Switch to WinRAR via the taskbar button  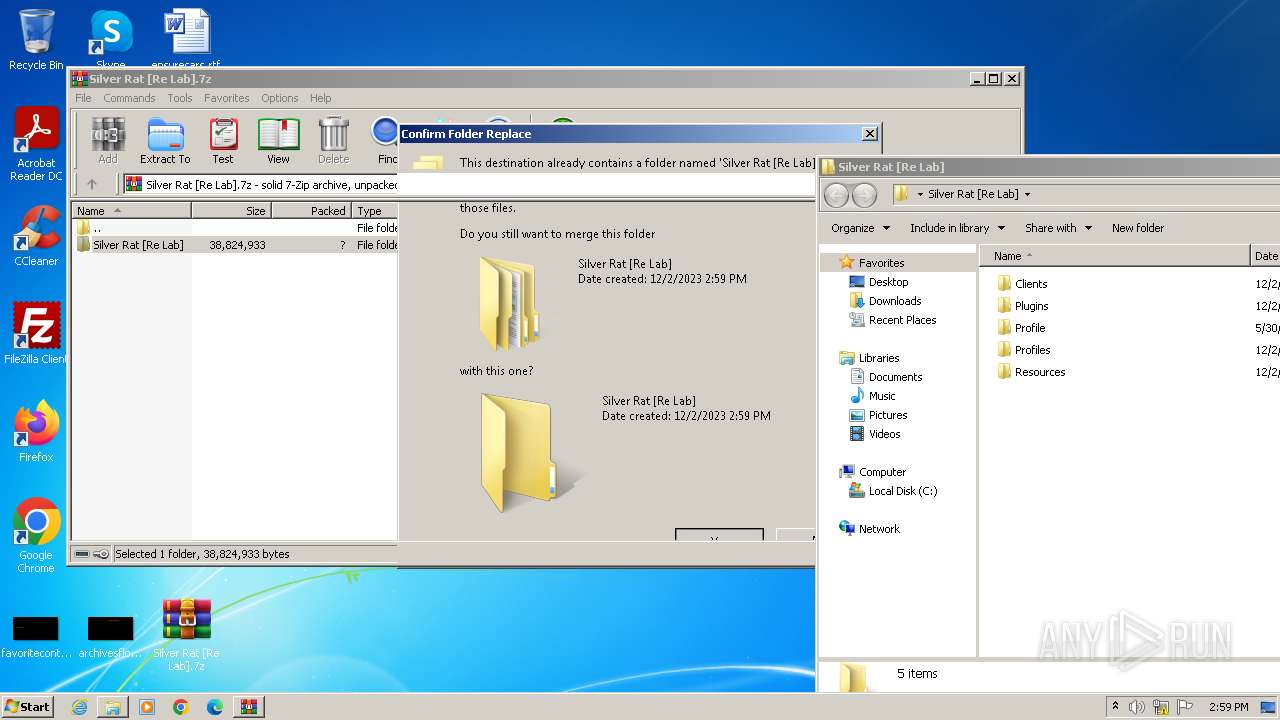pos(249,707)
